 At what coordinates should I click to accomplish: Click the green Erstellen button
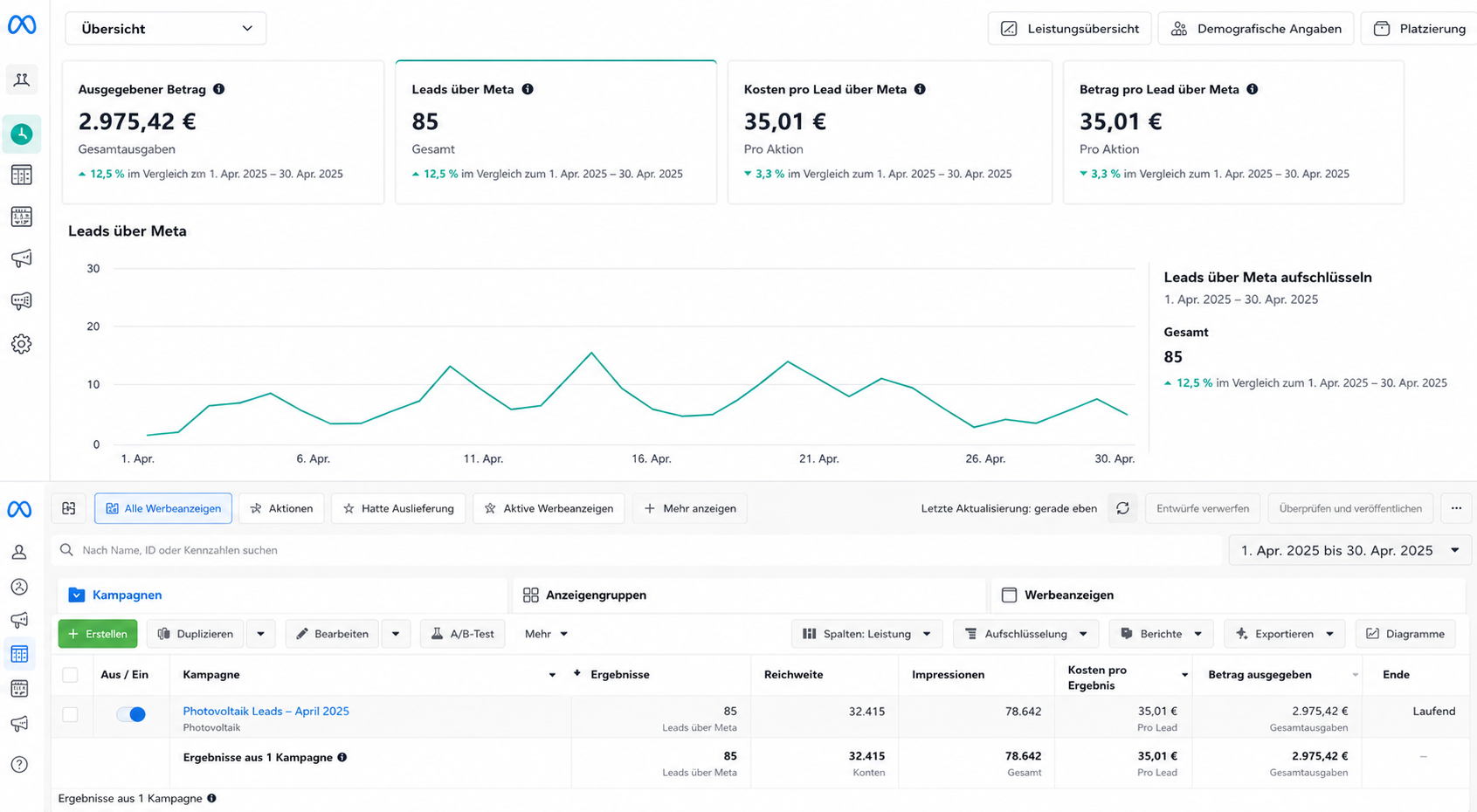click(x=98, y=634)
